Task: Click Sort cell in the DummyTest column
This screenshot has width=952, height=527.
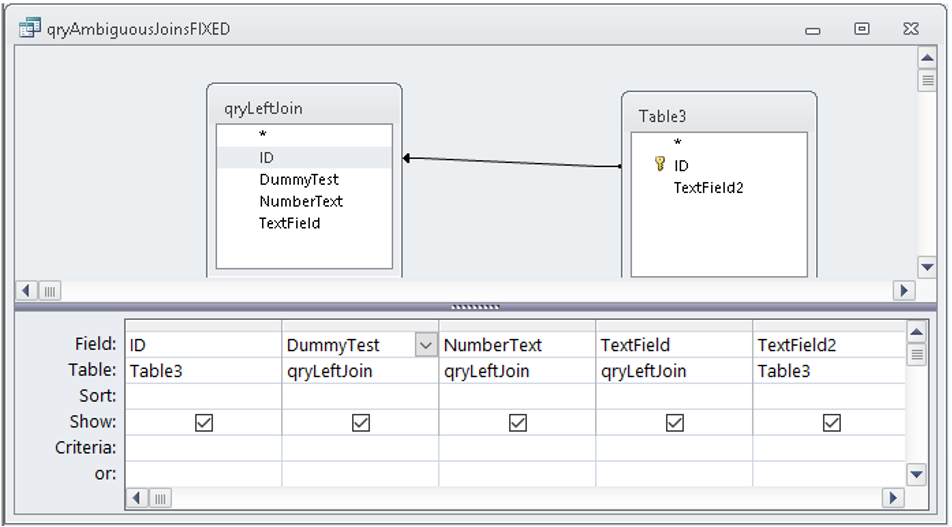Action: 361,396
